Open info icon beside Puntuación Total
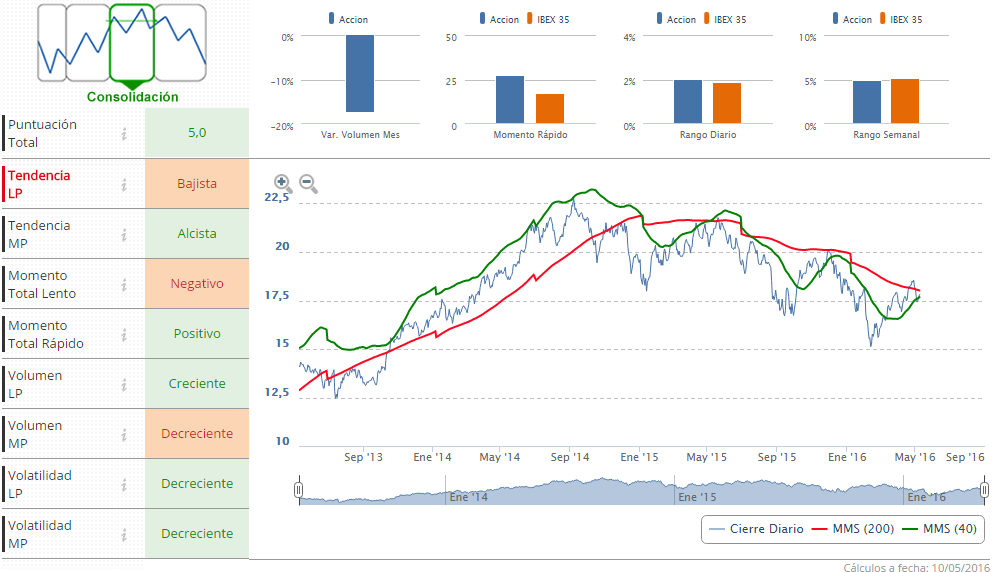This screenshot has width=994, height=572. (125, 134)
